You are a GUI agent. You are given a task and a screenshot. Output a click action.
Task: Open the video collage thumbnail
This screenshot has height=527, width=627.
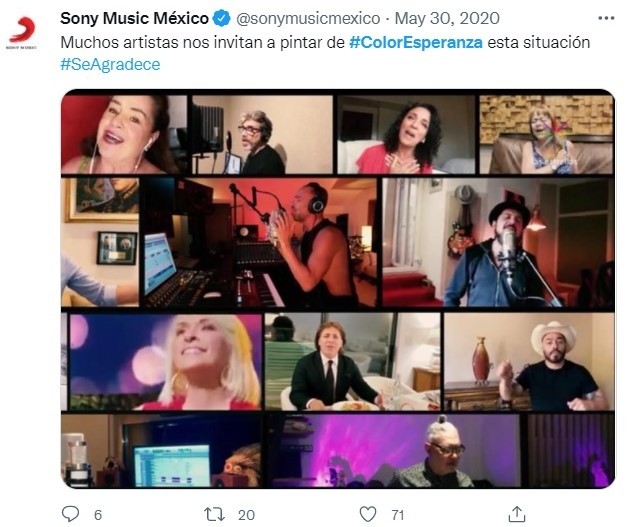[337, 290]
